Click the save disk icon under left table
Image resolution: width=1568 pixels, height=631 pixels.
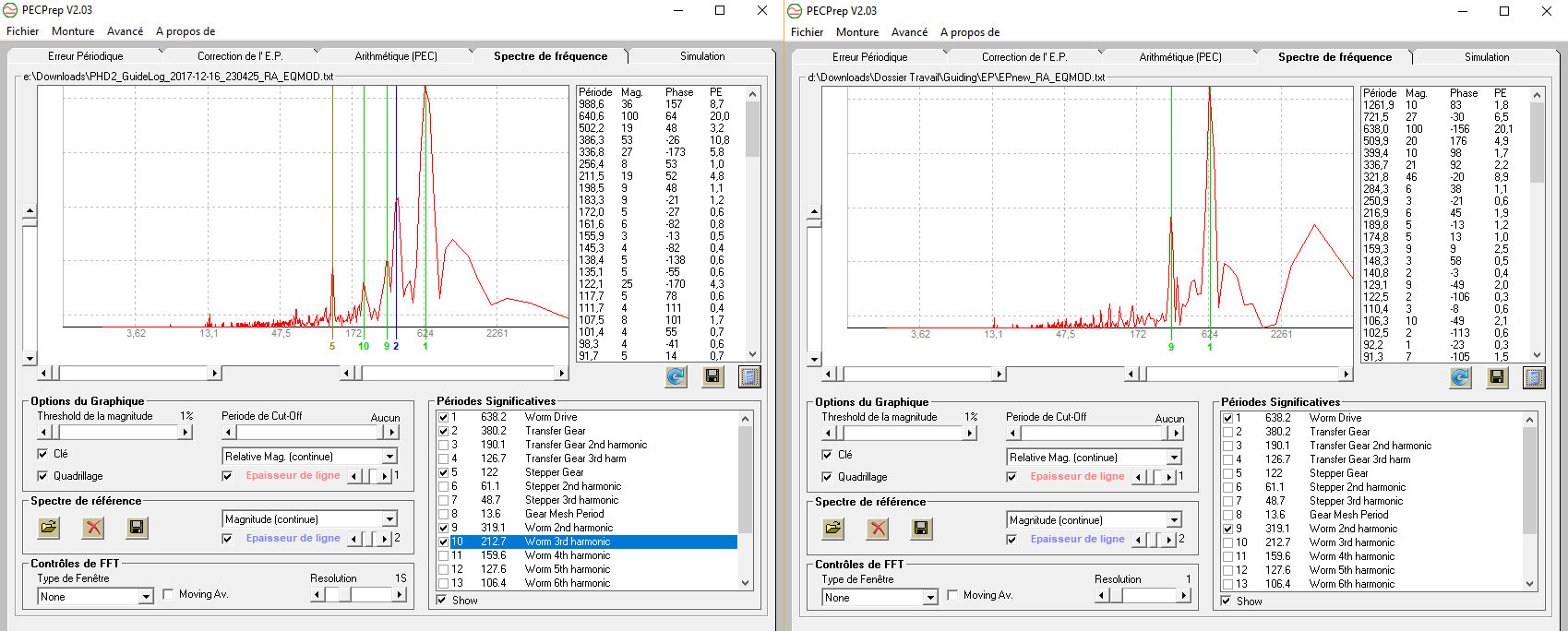712,376
